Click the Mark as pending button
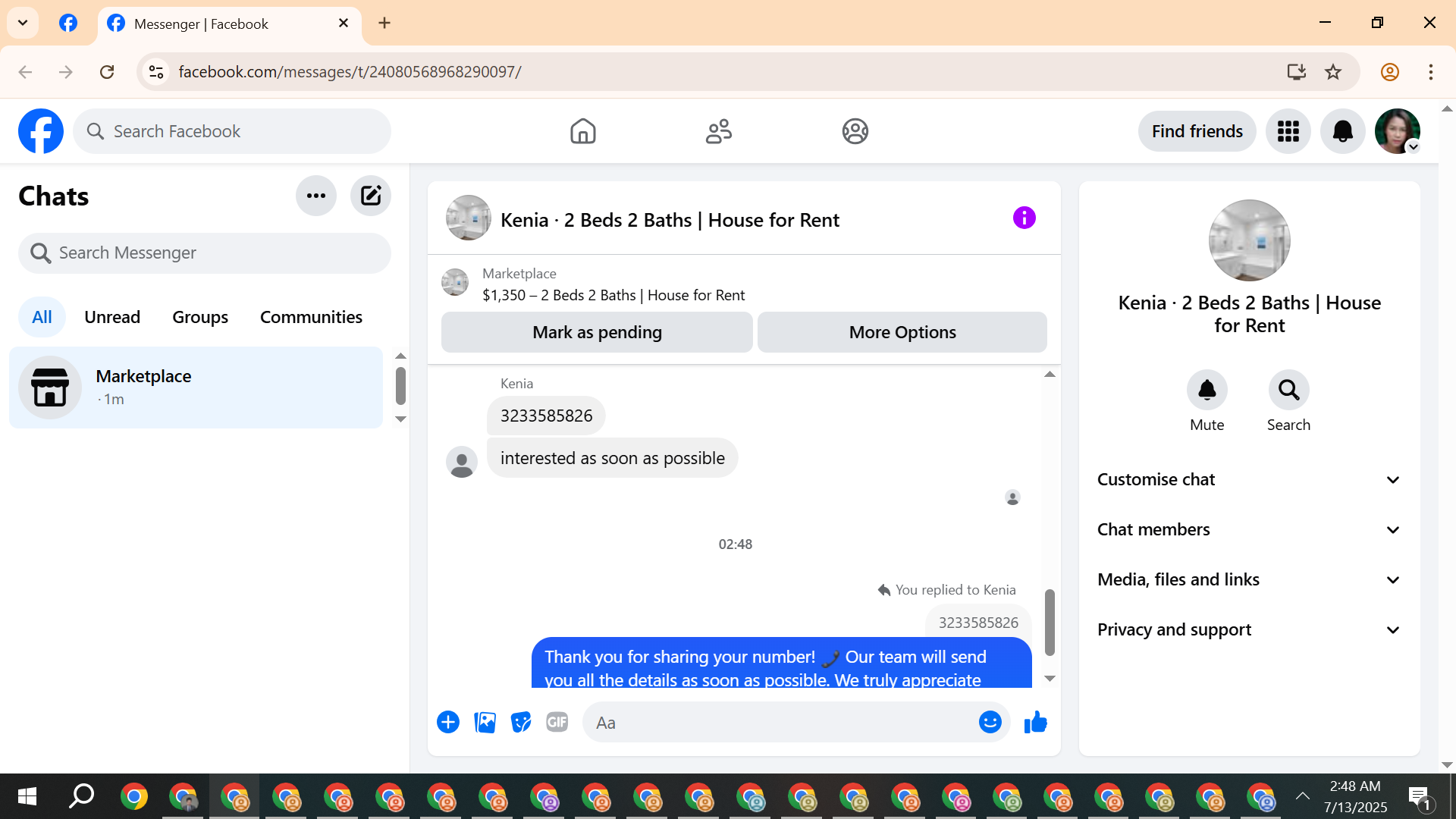This screenshot has height=819, width=1456. 597,332
